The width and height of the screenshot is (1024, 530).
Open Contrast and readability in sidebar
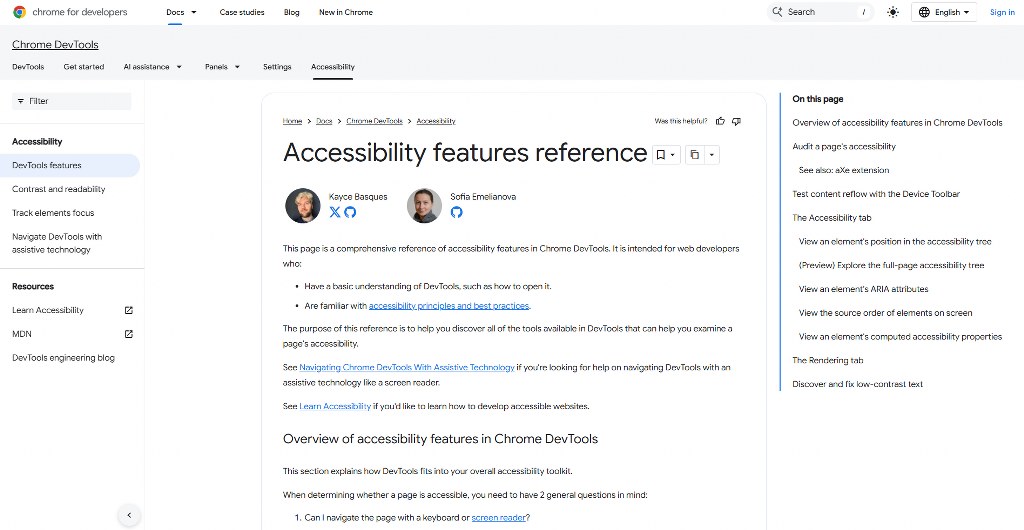tap(59, 189)
